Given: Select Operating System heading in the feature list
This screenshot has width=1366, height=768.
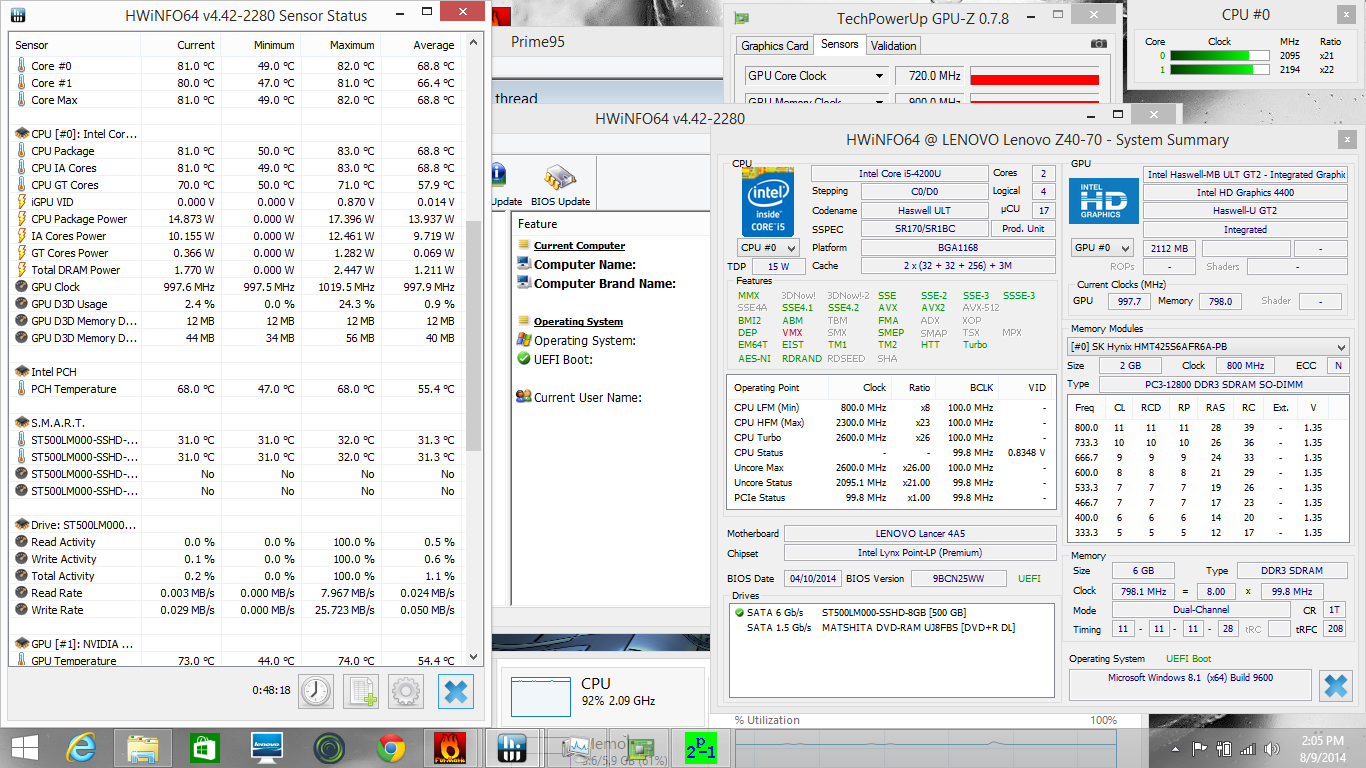Looking at the screenshot, I should (x=578, y=322).
